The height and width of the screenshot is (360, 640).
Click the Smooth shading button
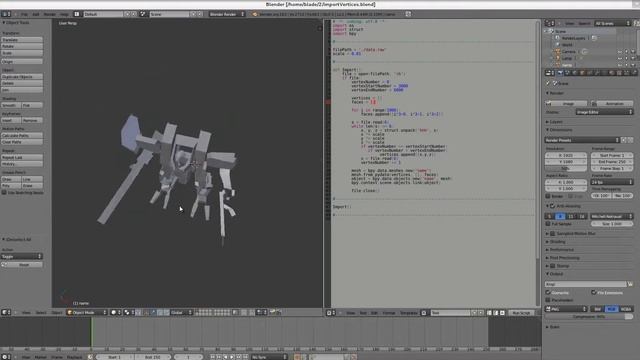click(x=11, y=105)
